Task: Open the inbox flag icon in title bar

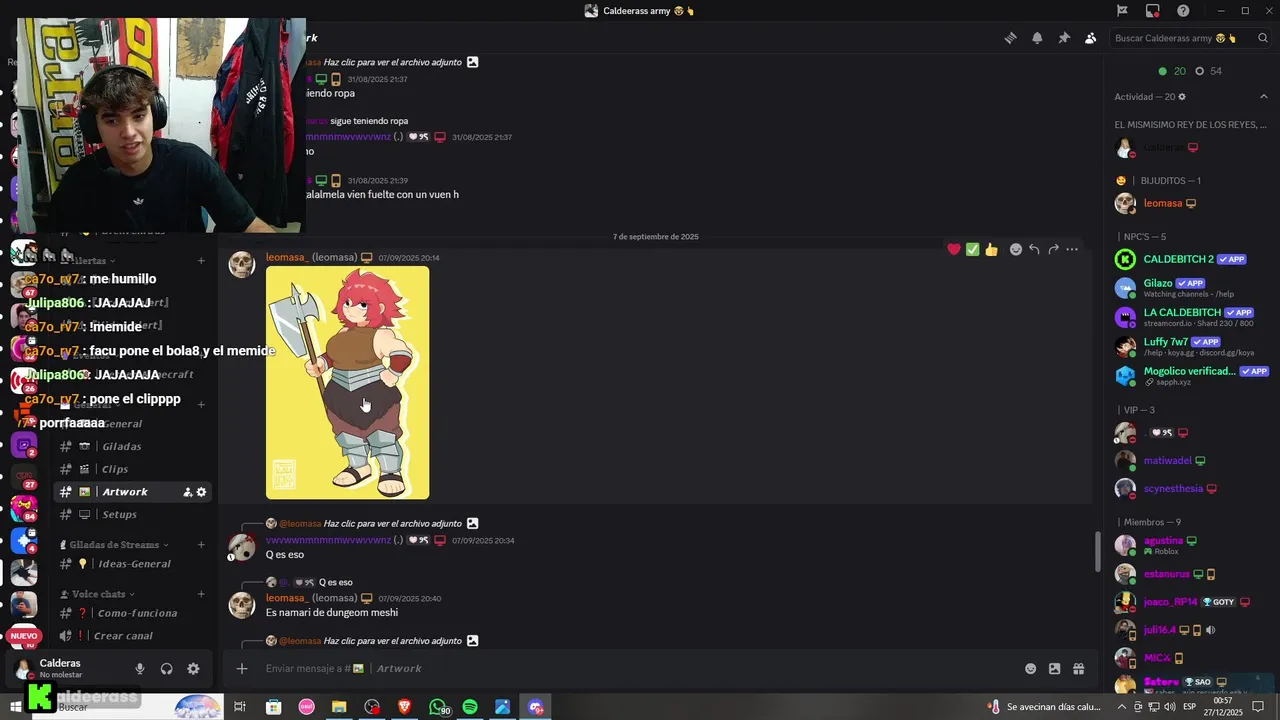Action: [x=1122, y=11]
